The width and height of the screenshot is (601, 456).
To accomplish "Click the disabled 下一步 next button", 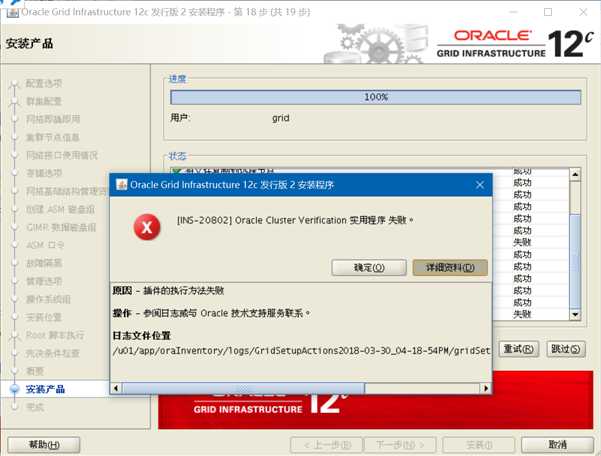I will (x=400, y=445).
